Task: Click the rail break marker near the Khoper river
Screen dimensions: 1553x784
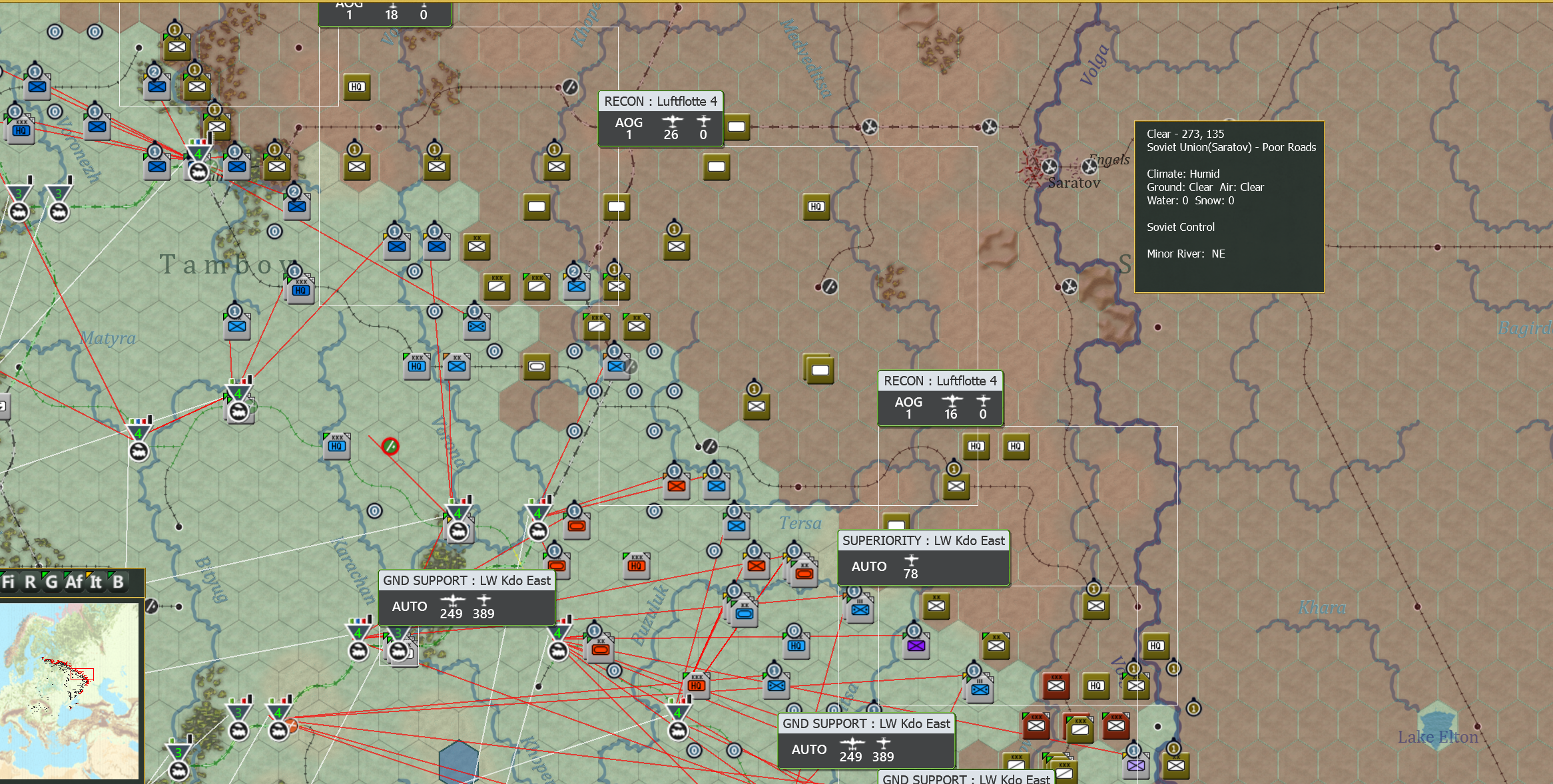Action: 569,85
